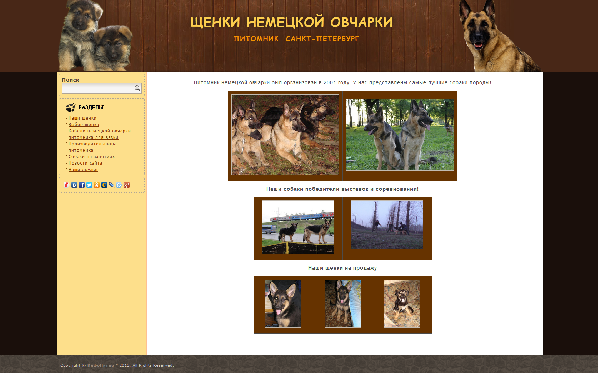Click the first red share icon
This screenshot has height=373, width=598.
(66, 185)
